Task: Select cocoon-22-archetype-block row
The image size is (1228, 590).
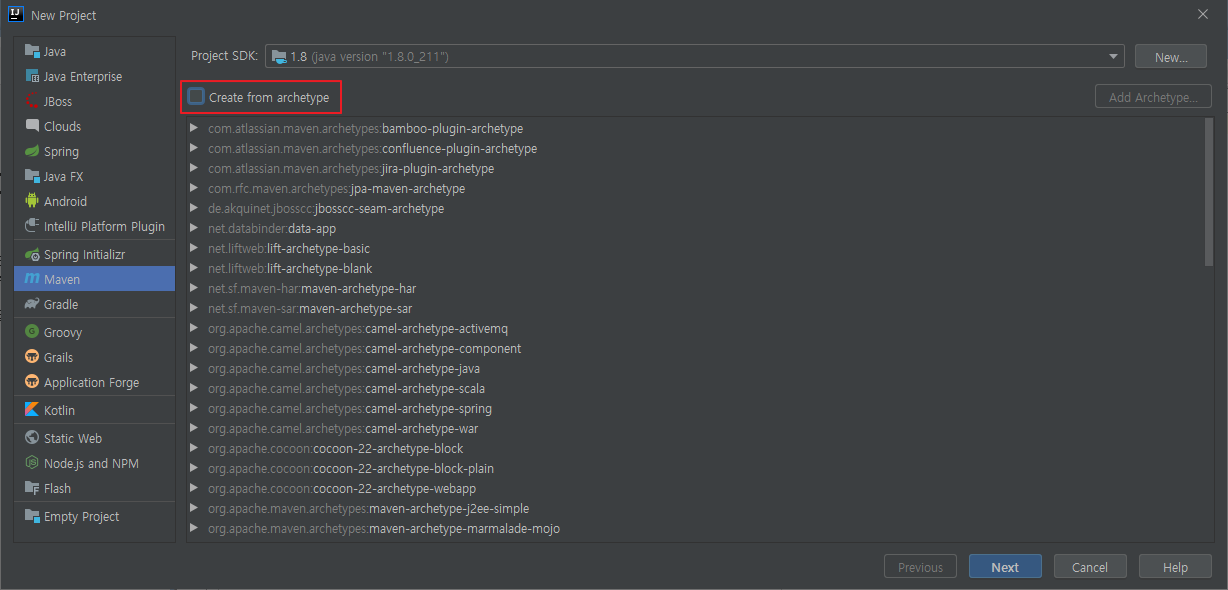Action: point(695,448)
